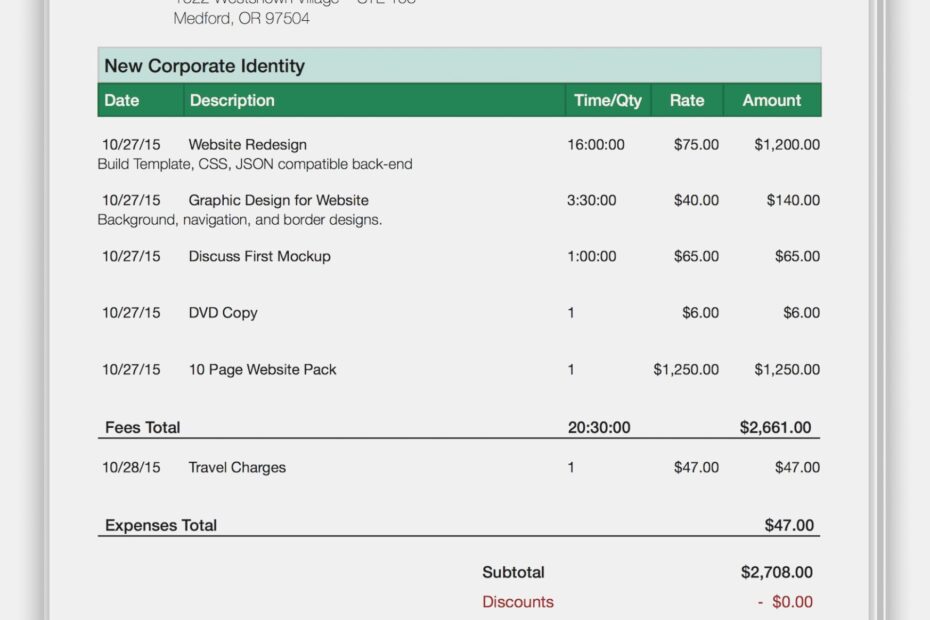
Task: Select the Time/Qty column header
Action: tap(606, 100)
